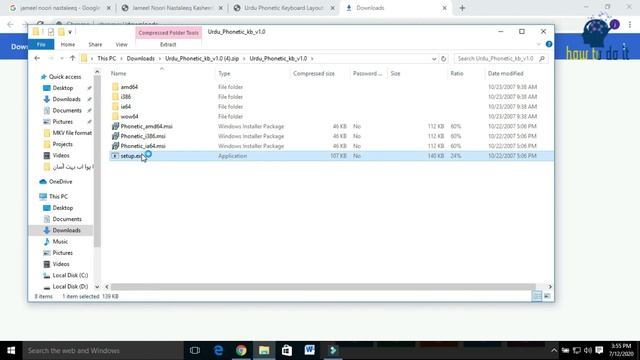Show hidden system tray icons
The image size is (640, 360).
click(554, 350)
